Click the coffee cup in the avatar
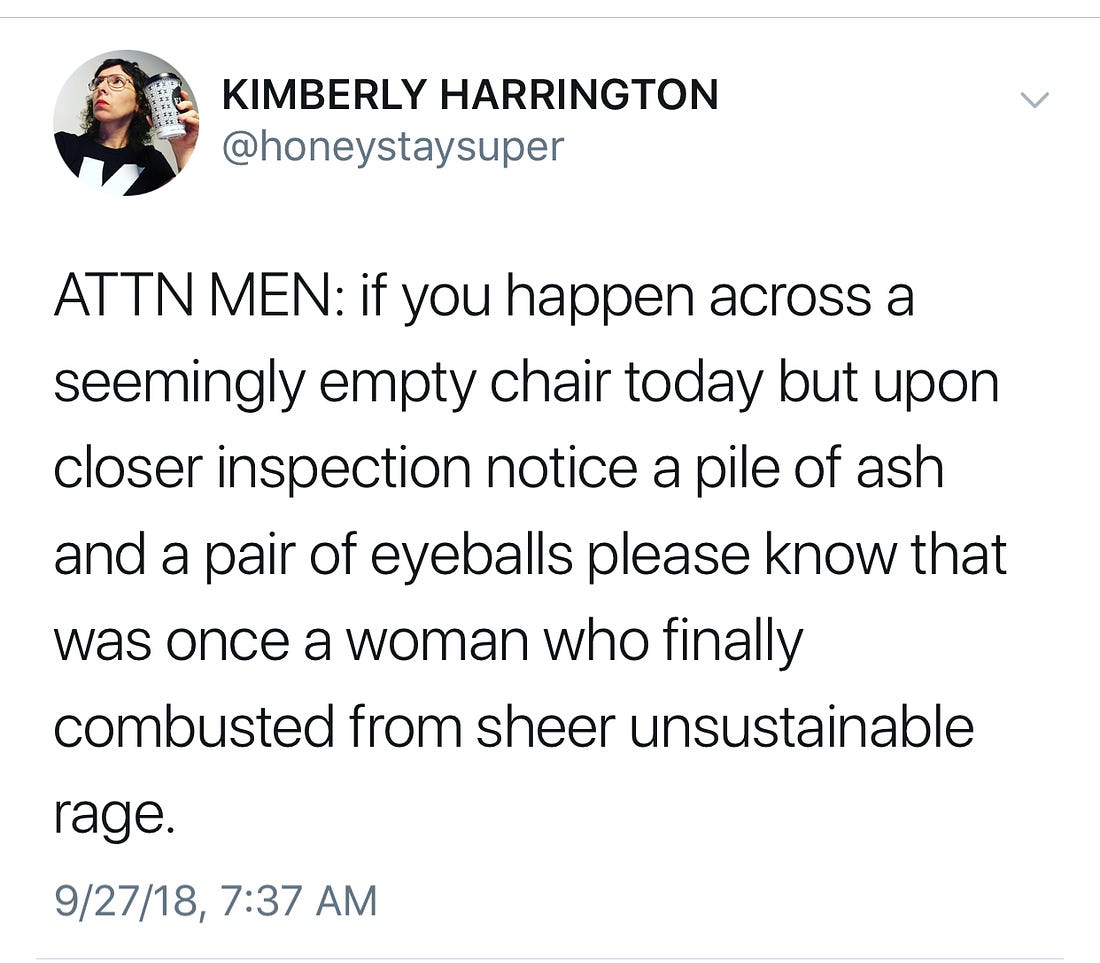The image size is (1100, 963). (166, 105)
